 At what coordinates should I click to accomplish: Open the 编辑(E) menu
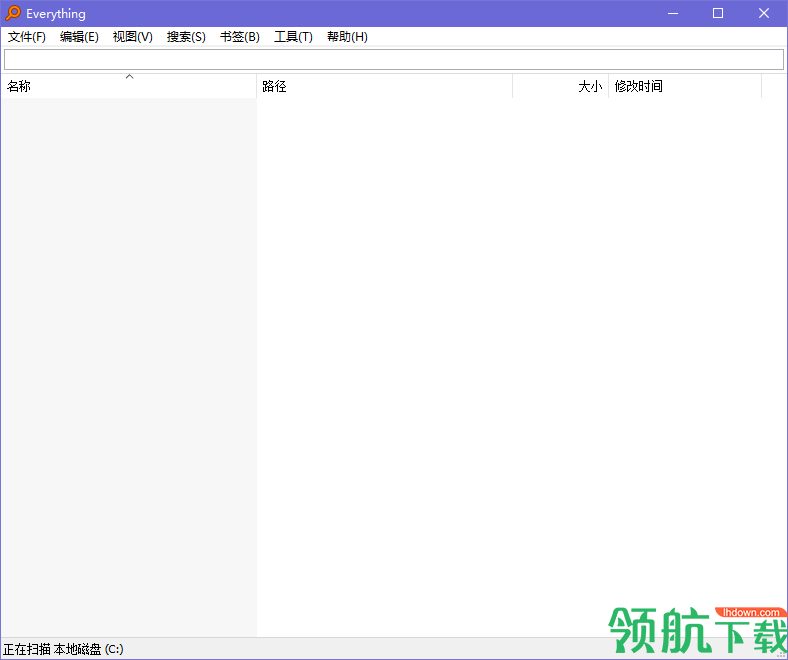[x=79, y=37]
